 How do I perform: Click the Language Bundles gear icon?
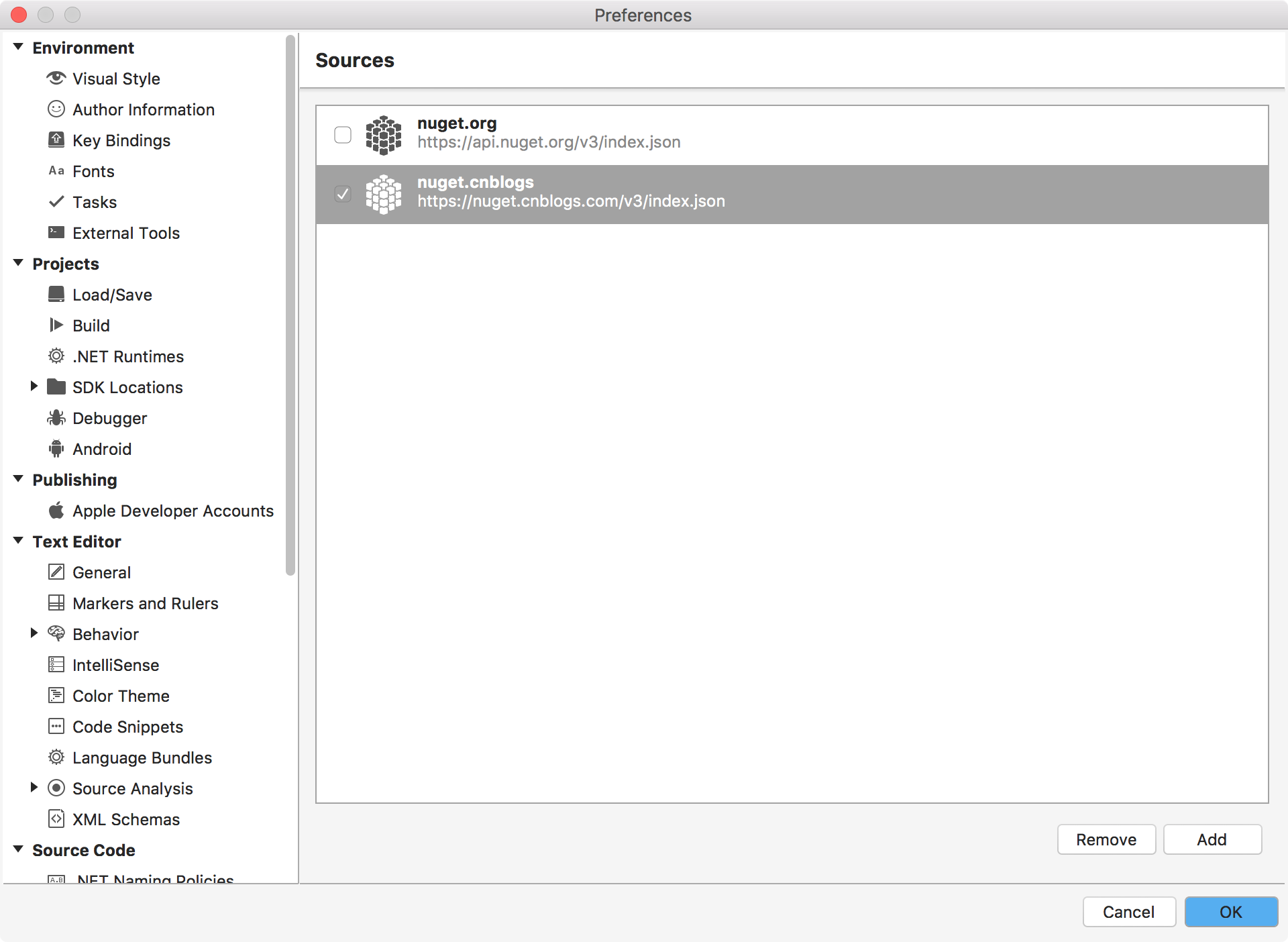(x=56, y=757)
